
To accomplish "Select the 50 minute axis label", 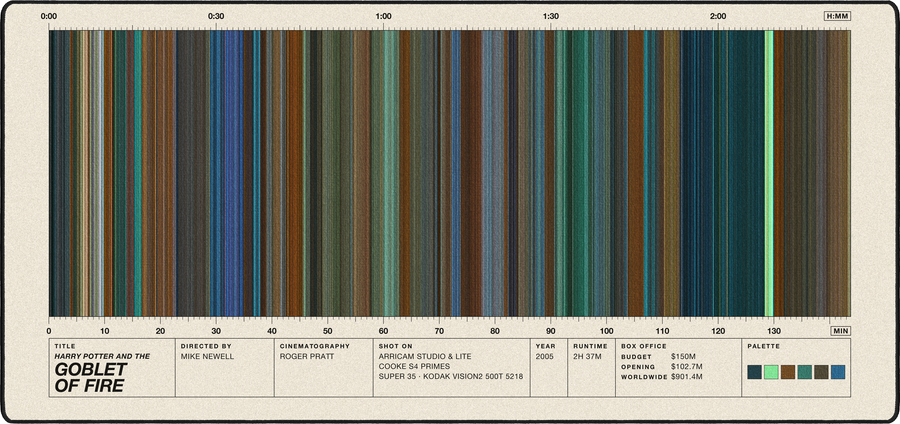I will (327, 330).
